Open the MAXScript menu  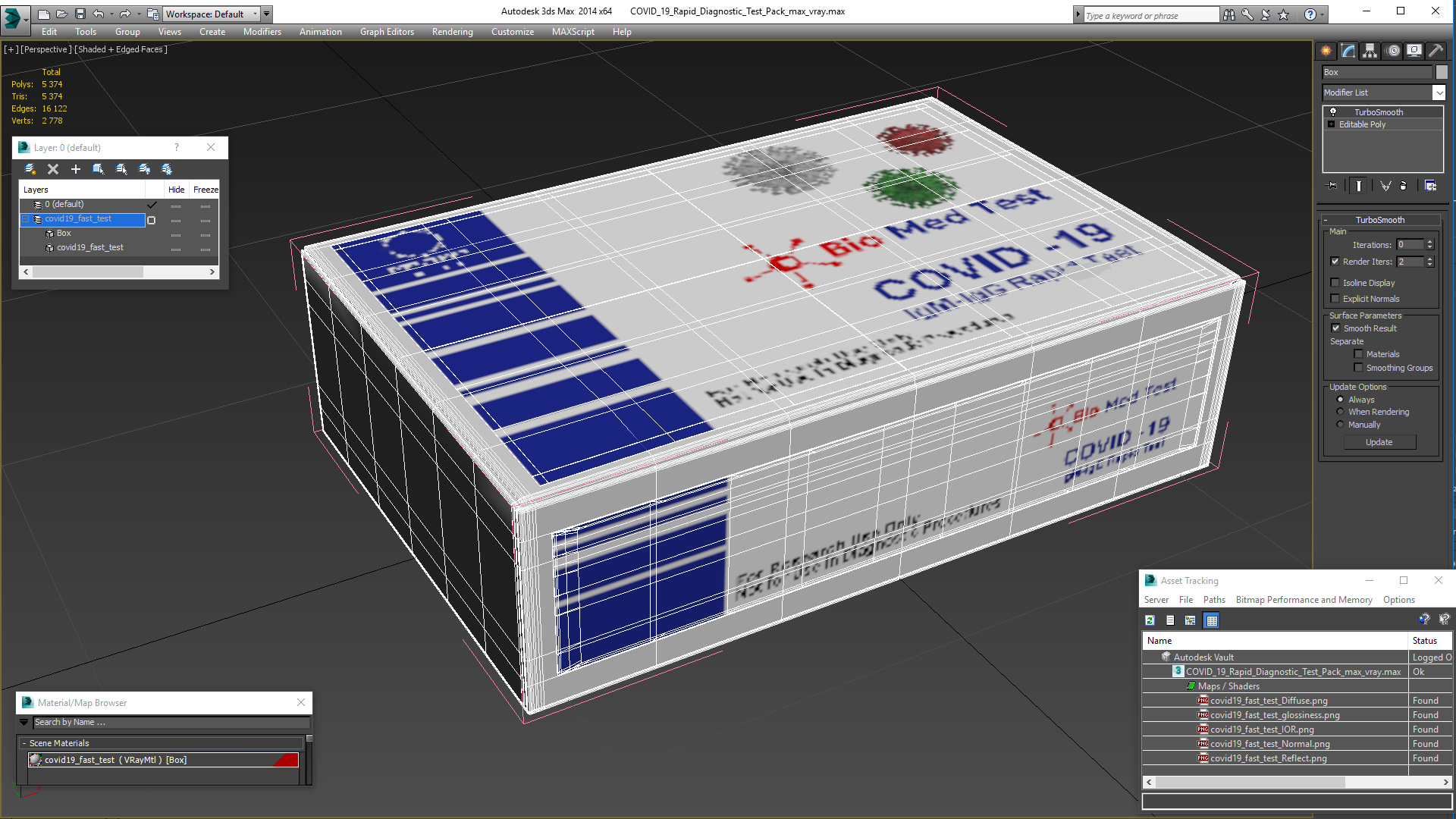[x=573, y=32]
